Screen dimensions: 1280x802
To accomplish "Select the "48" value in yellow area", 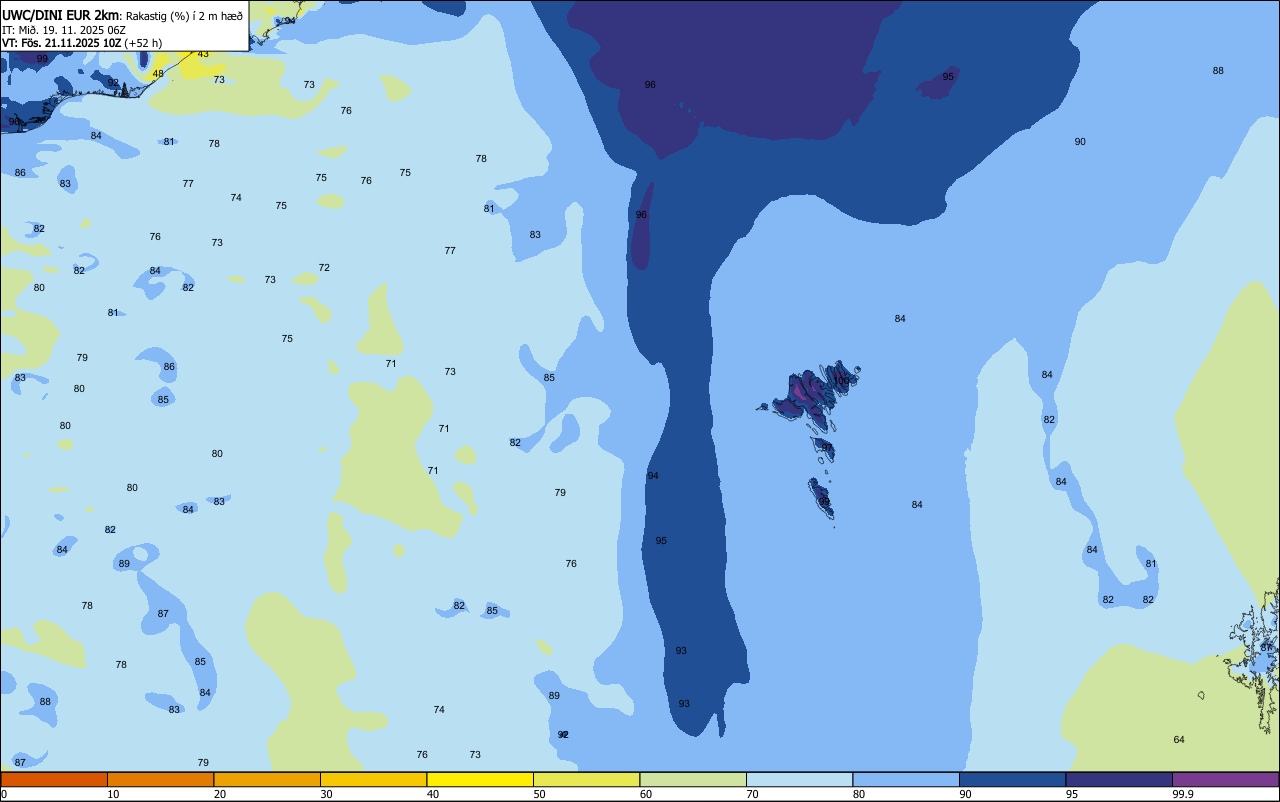I will 158,74.
